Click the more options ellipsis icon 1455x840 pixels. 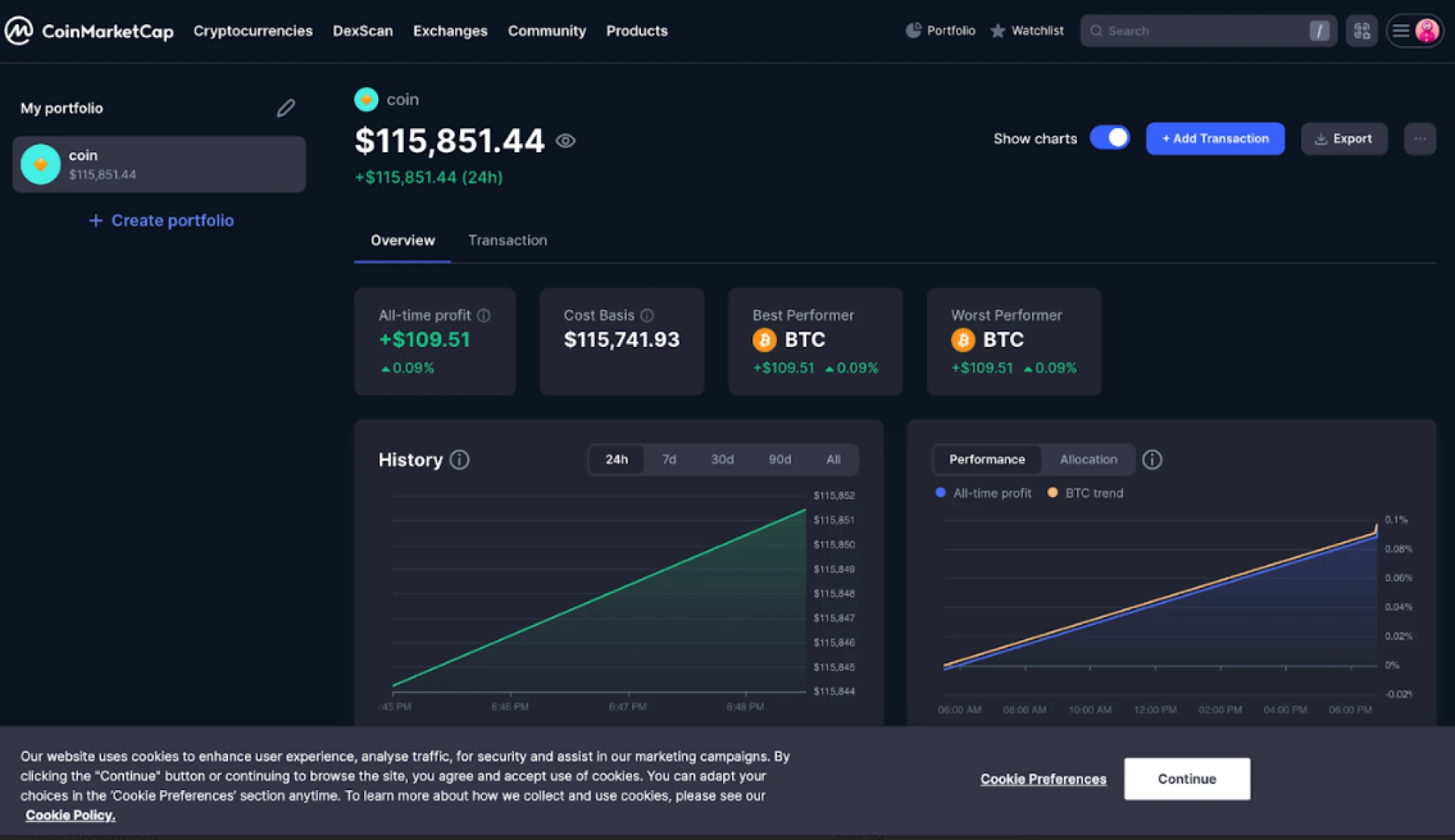(x=1421, y=139)
